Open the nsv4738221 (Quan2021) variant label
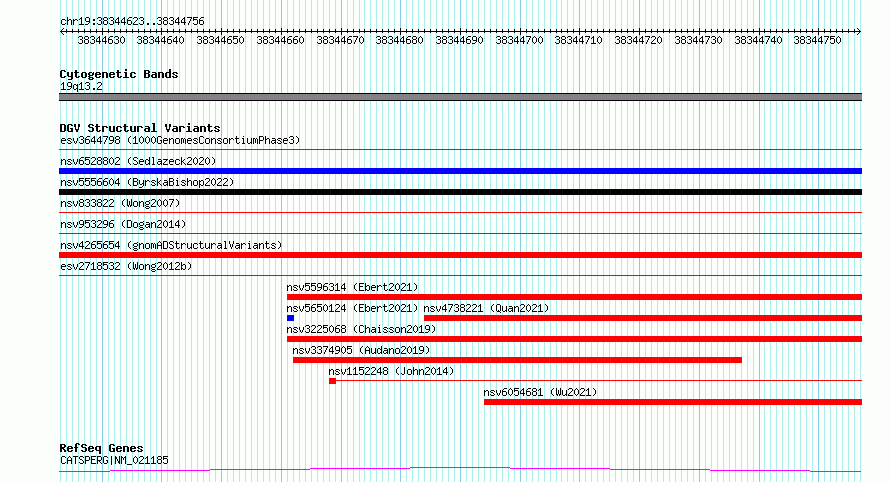 [x=486, y=308]
